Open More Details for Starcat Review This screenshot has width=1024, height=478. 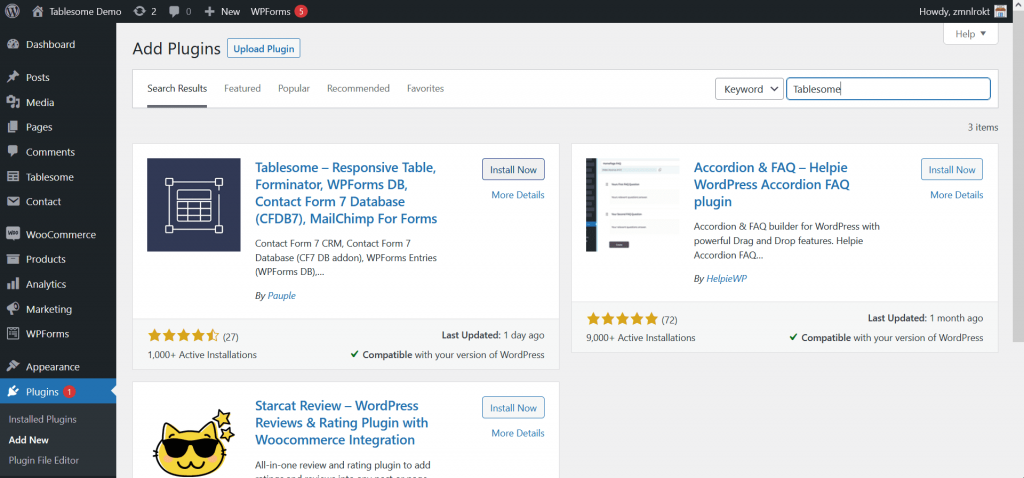pos(518,433)
